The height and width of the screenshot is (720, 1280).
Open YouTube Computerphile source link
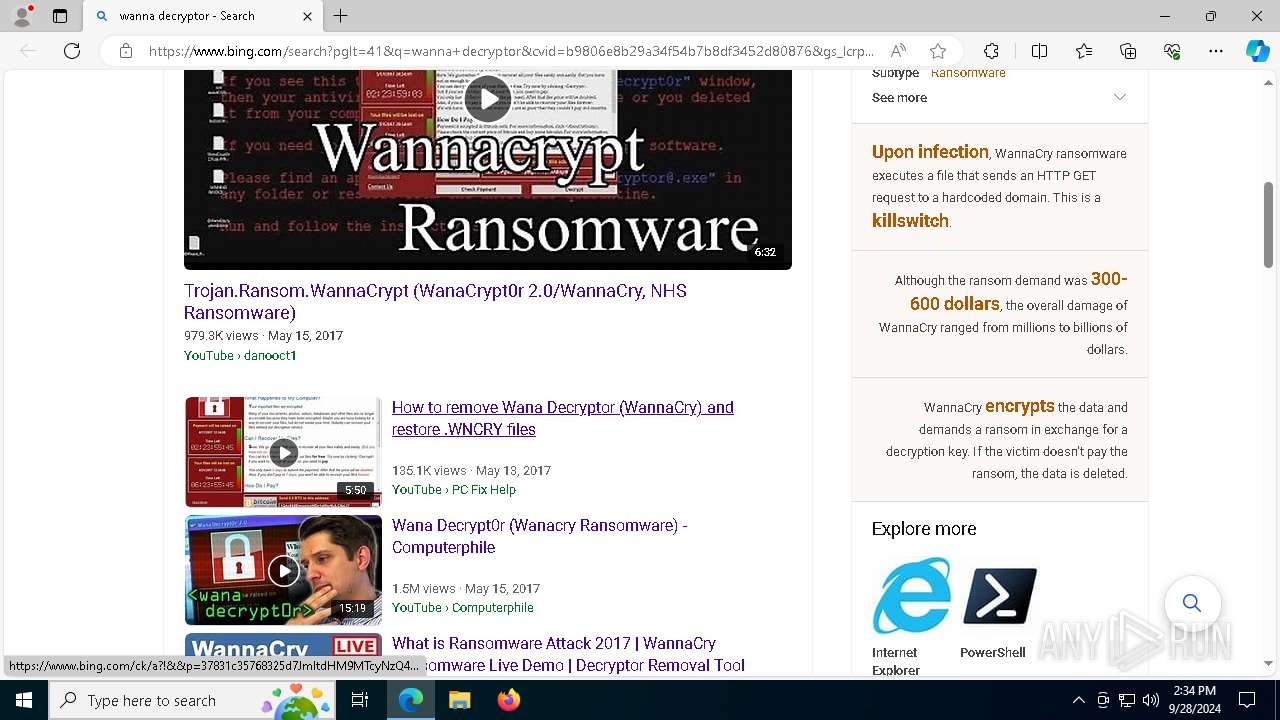463,607
